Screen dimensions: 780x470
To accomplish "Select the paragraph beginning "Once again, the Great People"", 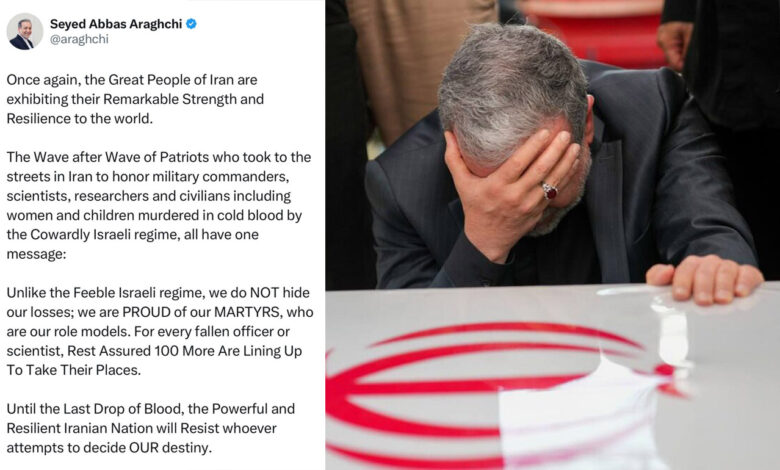I will click(x=135, y=99).
